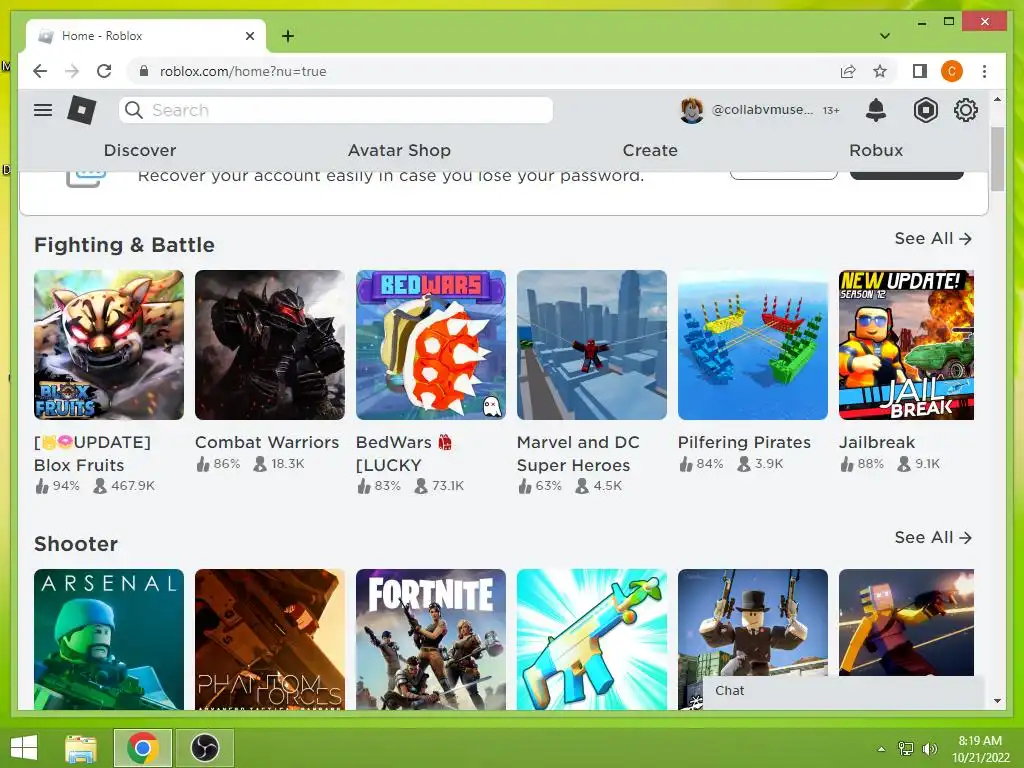Image resolution: width=1024 pixels, height=768 pixels.
Task: Click the search magnifier icon
Action: [134, 110]
